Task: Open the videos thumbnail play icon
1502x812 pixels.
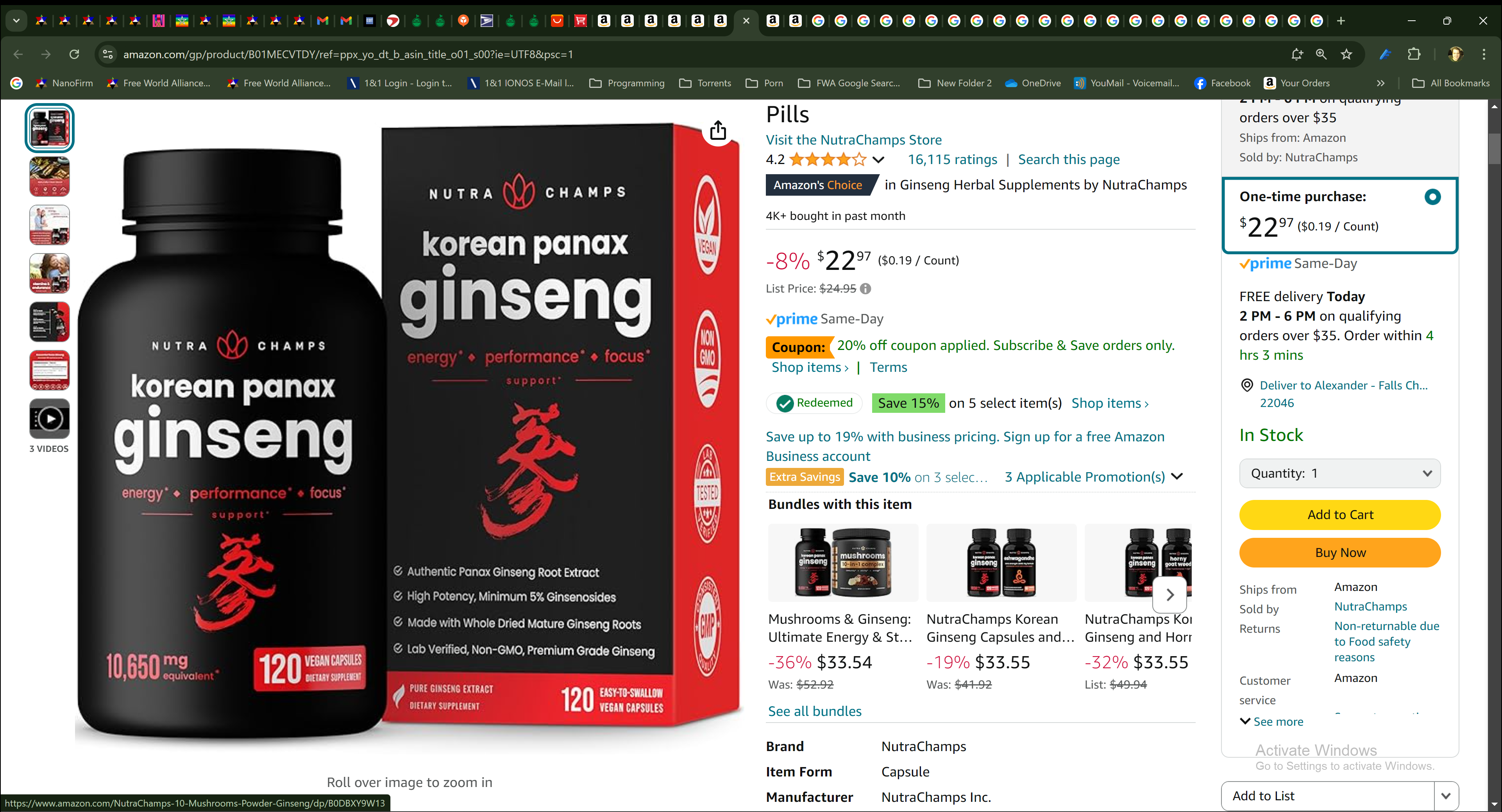Action: click(x=50, y=419)
